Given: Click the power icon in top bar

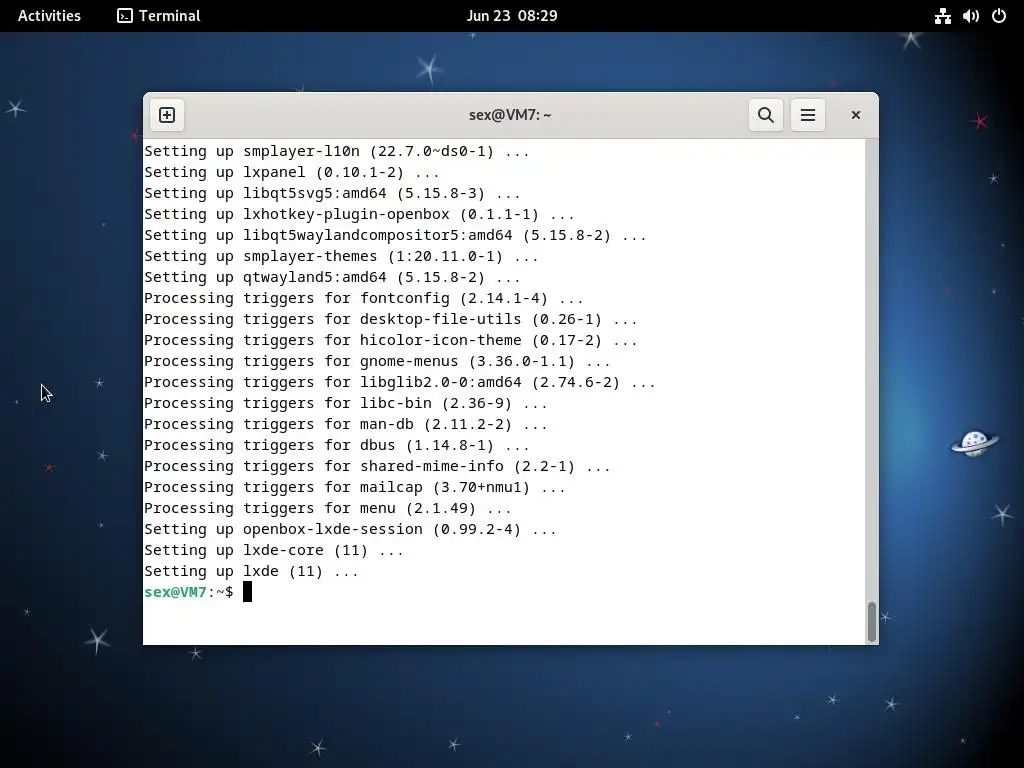Looking at the screenshot, I should click(x=999, y=16).
